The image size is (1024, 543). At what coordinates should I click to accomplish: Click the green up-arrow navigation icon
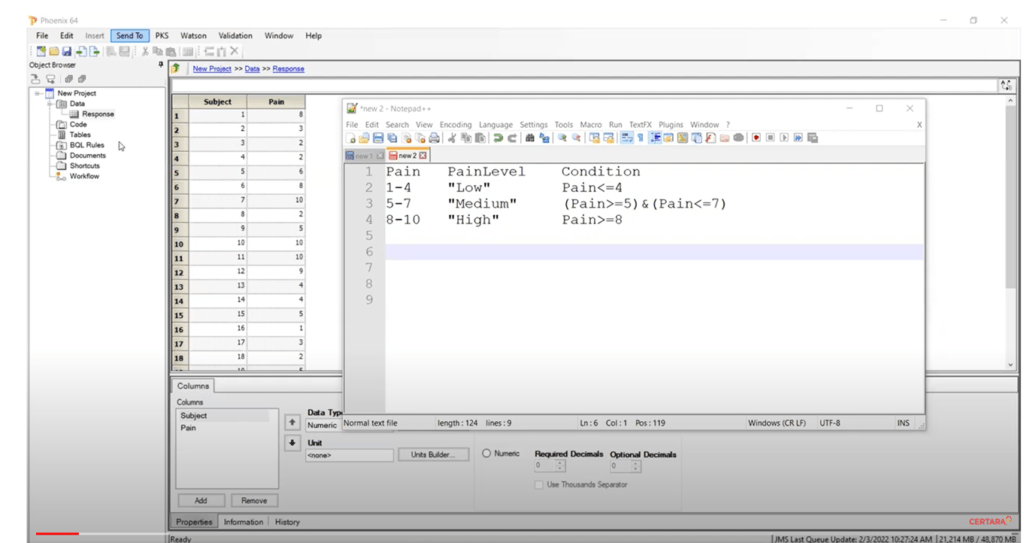pos(176,69)
